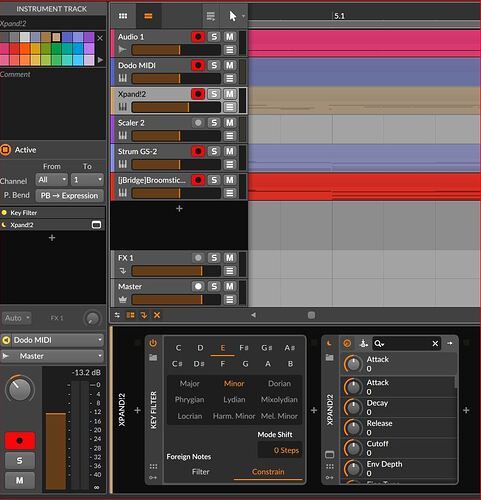
Task: Arm record on Audio 1 track
Action: click(x=198, y=37)
